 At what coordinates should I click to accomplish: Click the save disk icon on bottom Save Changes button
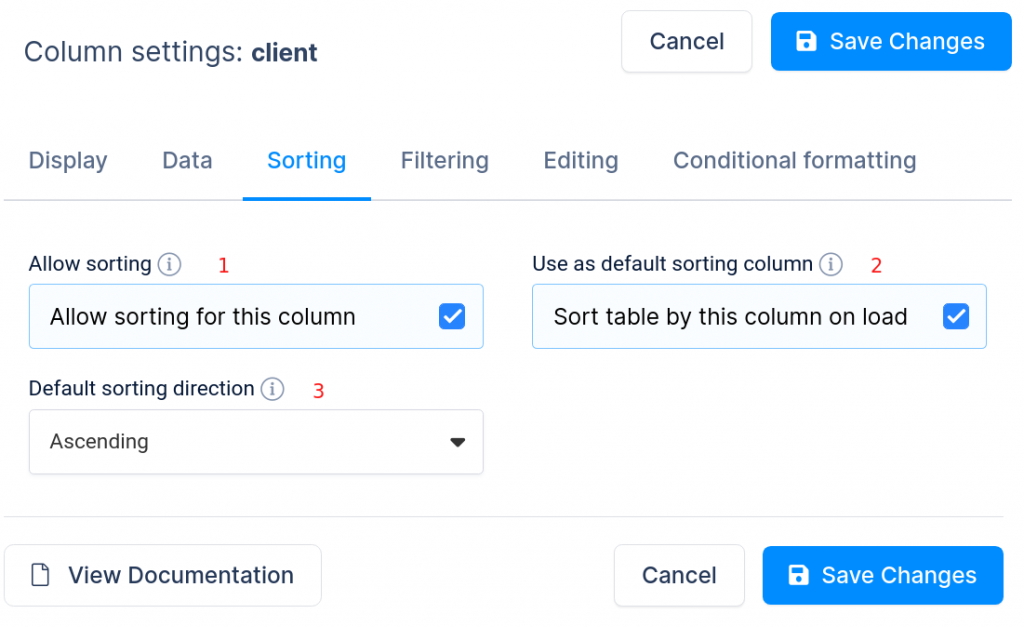tap(799, 575)
